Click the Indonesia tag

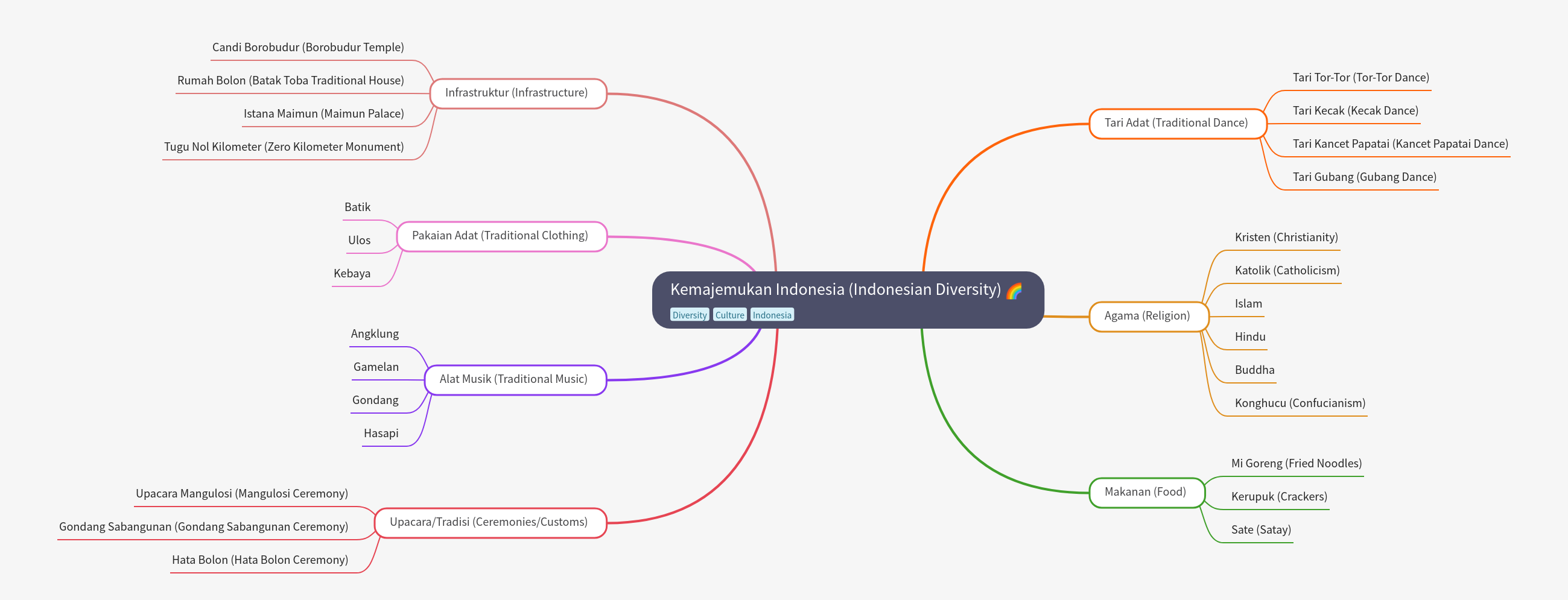772,315
